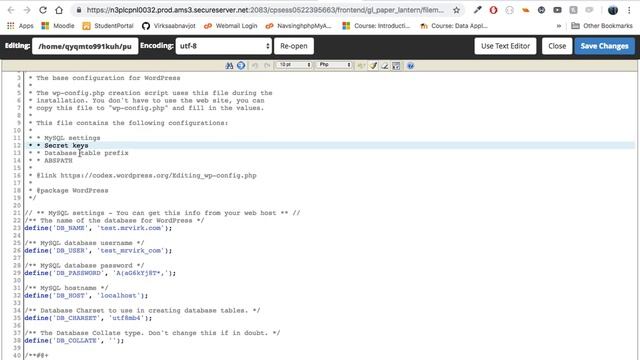Open Virksaabnavjot GitHub bookmark

(169, 26)
